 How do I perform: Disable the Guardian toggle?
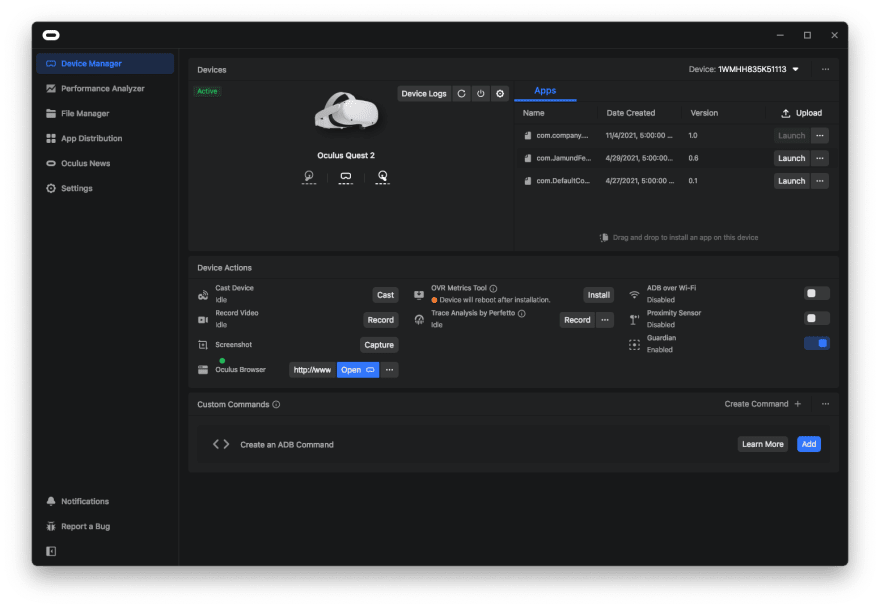pyautogui.click(x=816, y=343)
